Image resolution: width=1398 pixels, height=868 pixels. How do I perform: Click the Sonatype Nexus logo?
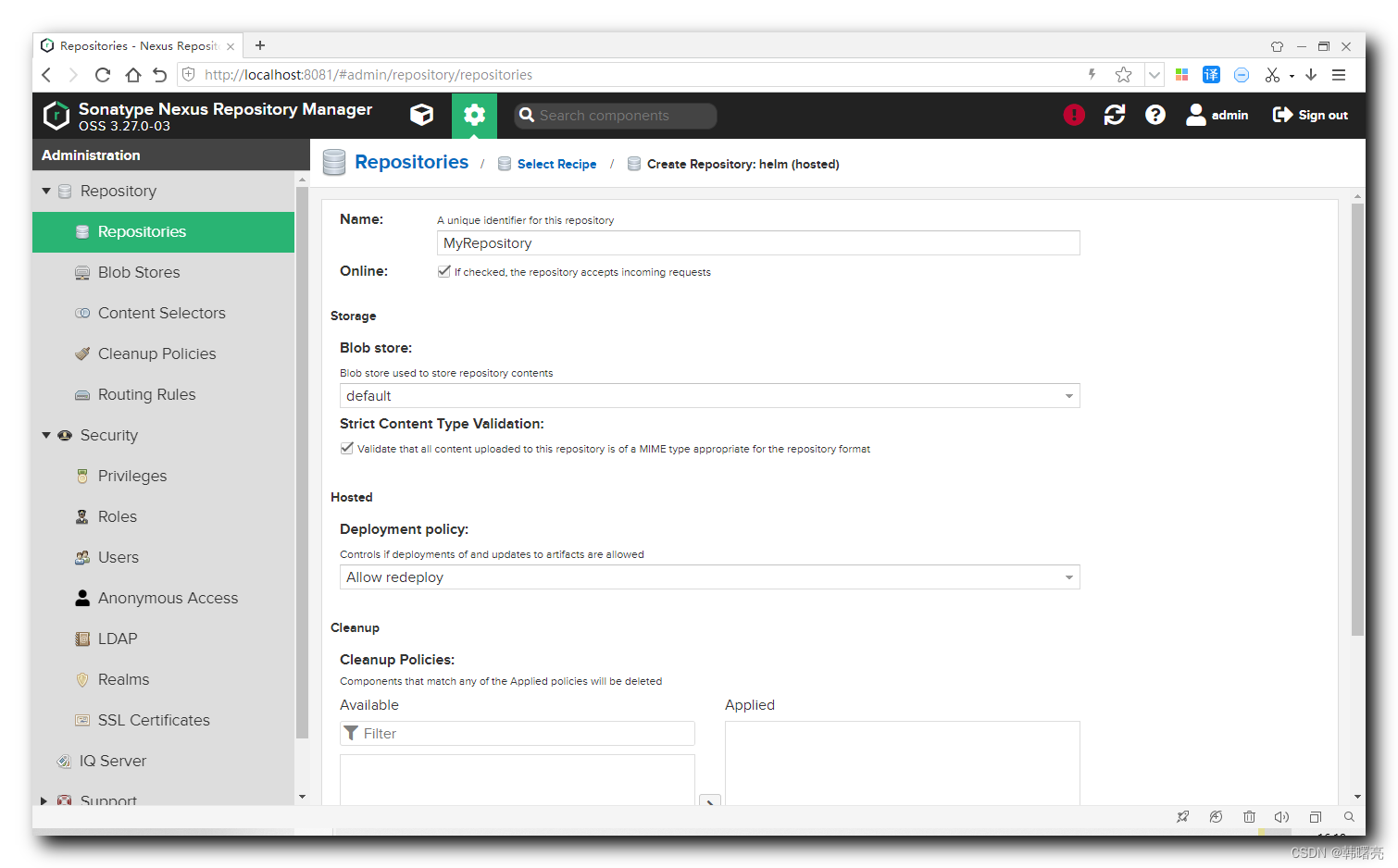tap(56, 115)
